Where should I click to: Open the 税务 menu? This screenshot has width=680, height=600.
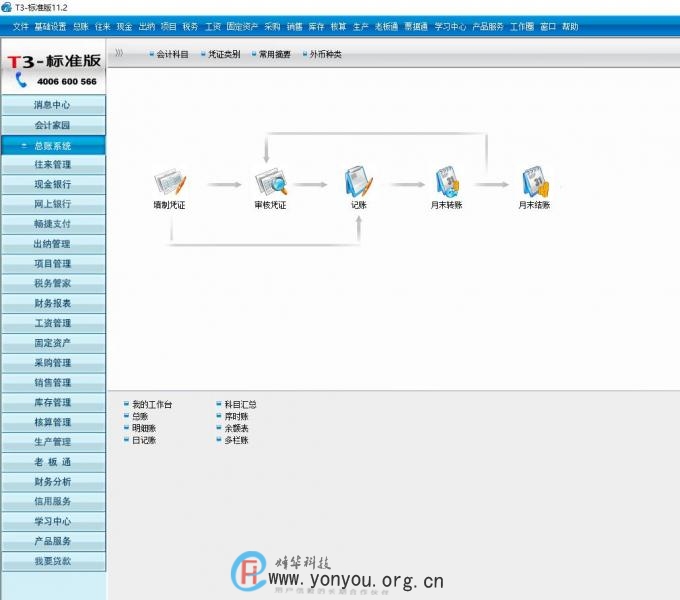190,27
